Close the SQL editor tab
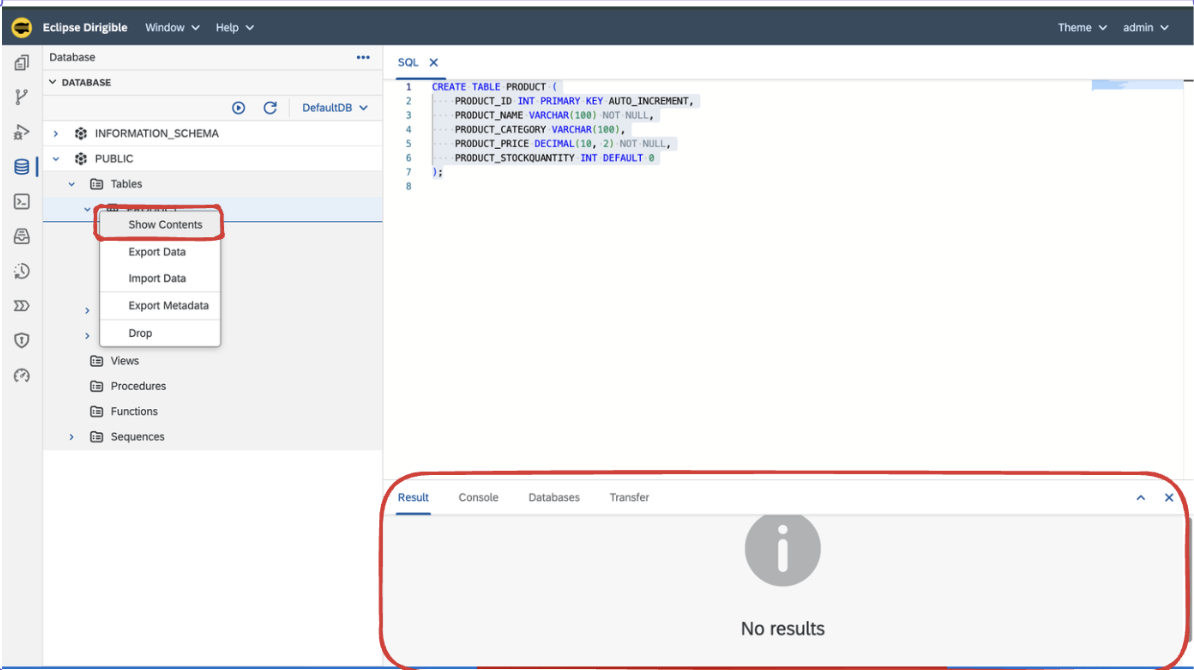This screenshot has height=670, width=1194. click(x=434, y=63)
